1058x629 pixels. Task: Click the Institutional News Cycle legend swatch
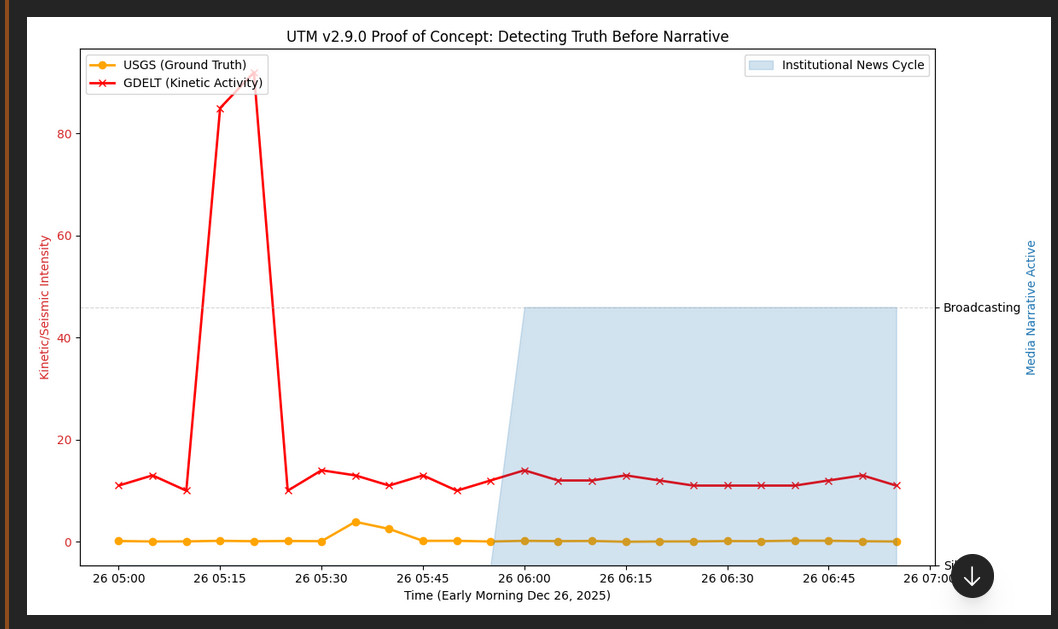(x=760, y=65)
